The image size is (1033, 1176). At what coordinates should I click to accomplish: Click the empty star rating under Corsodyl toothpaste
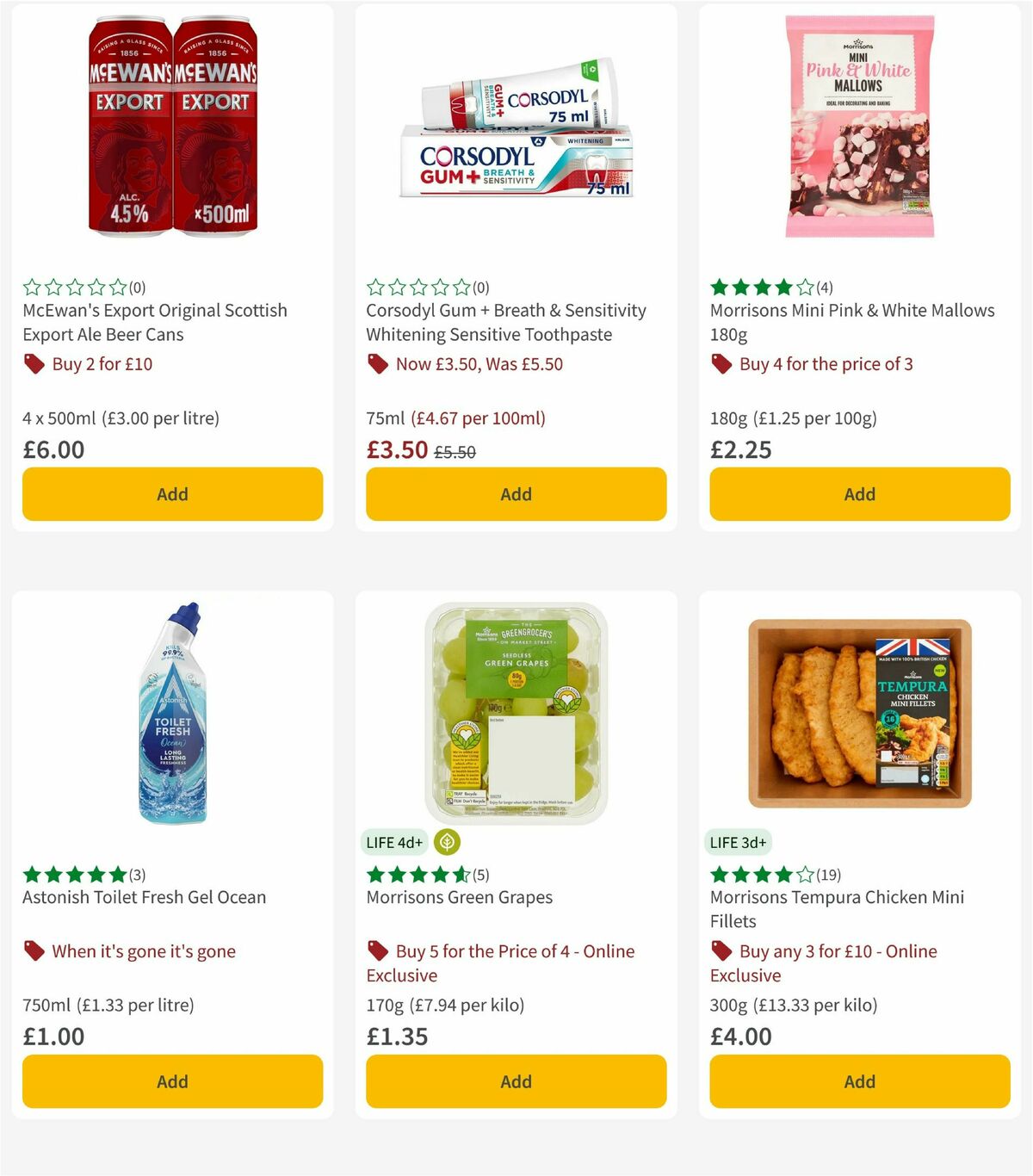418,287
